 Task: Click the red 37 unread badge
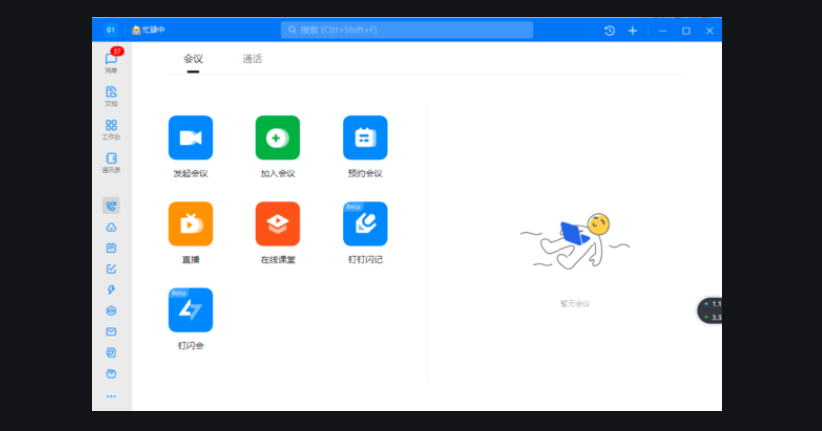[117, 51]
